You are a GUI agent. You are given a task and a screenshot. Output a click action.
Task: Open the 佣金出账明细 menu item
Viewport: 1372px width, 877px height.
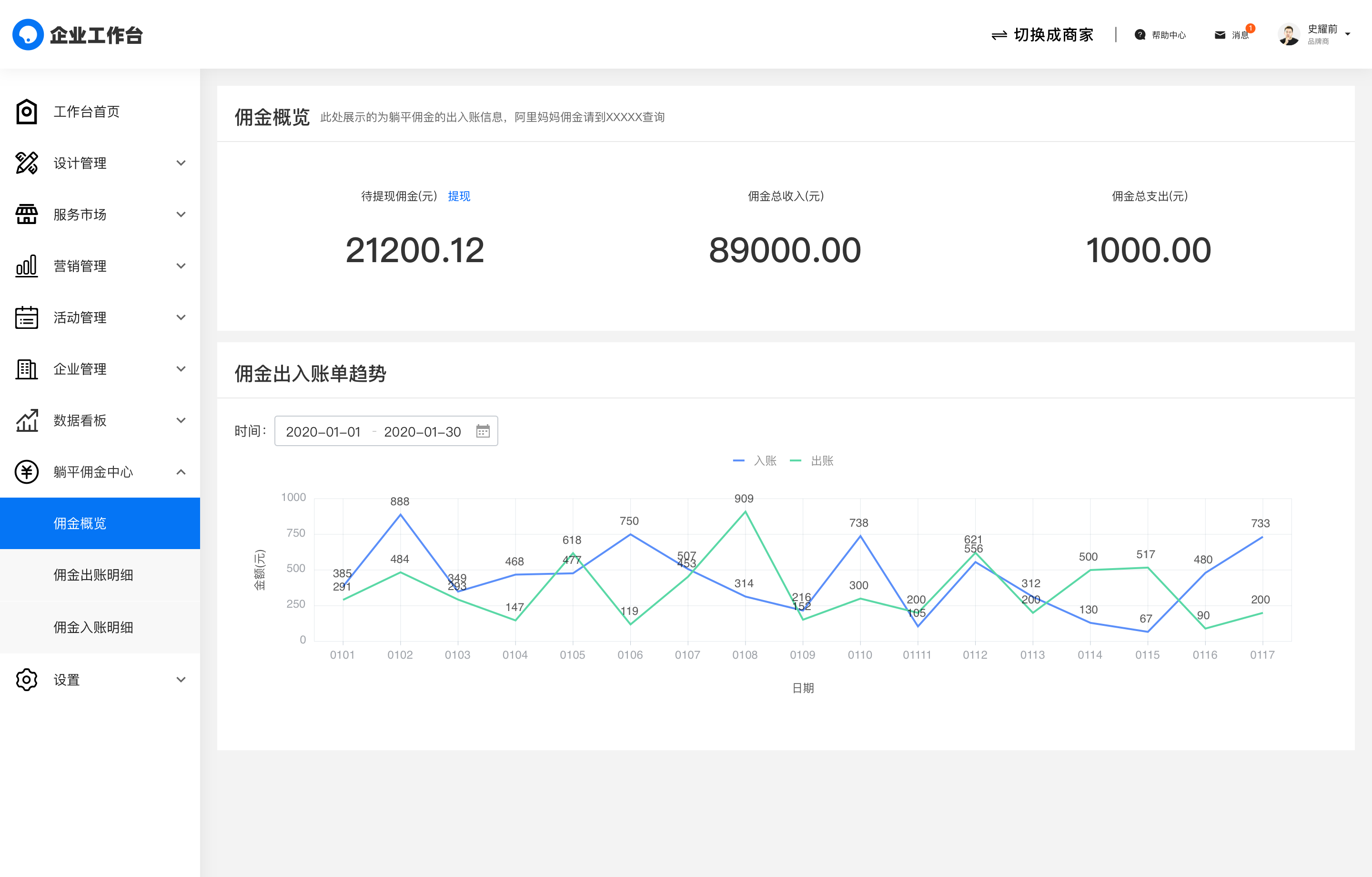100,575
